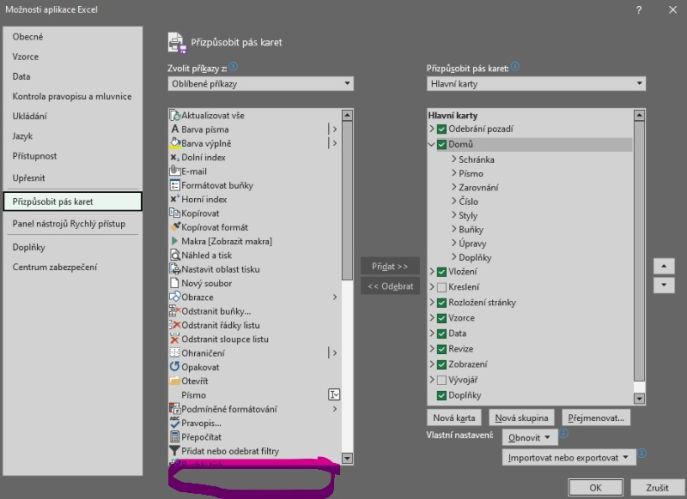Click the Nový soubor page icon

pos(175,283)
